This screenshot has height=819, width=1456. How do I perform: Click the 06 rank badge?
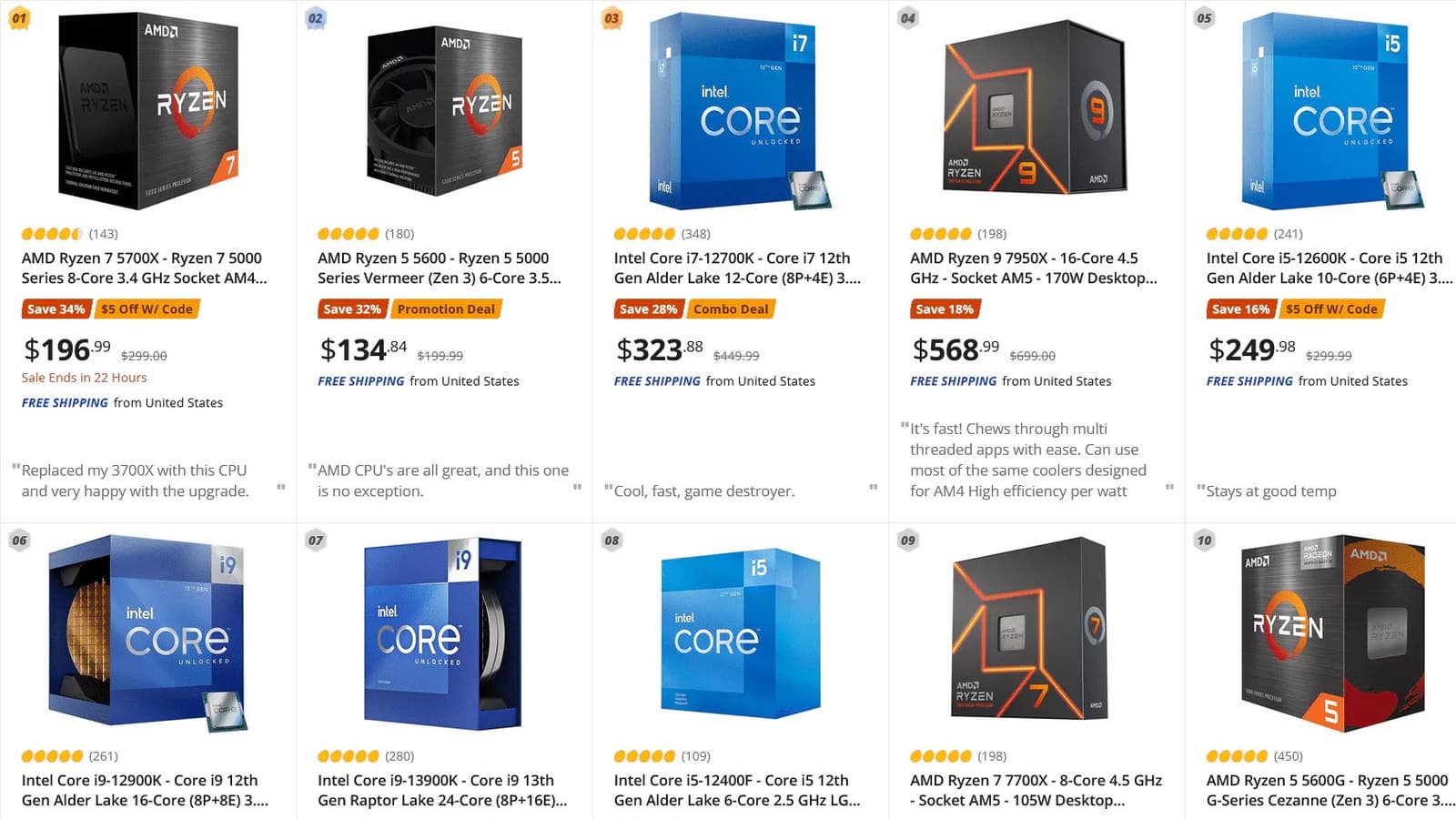19,541
